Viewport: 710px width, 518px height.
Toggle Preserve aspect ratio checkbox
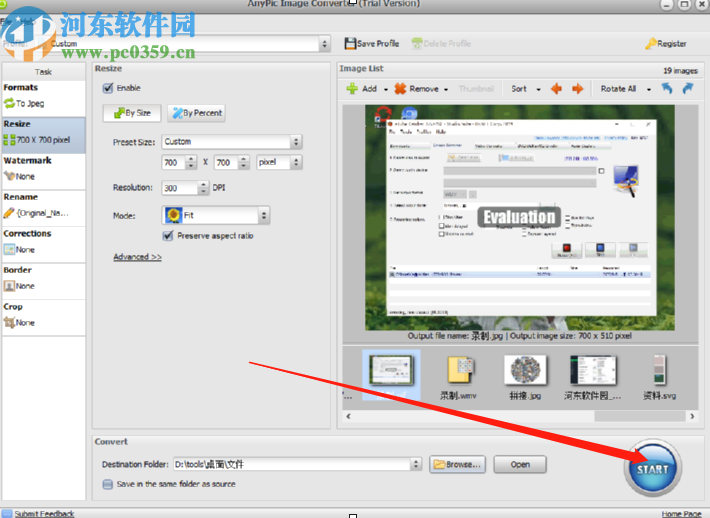[x=168, y=235]
